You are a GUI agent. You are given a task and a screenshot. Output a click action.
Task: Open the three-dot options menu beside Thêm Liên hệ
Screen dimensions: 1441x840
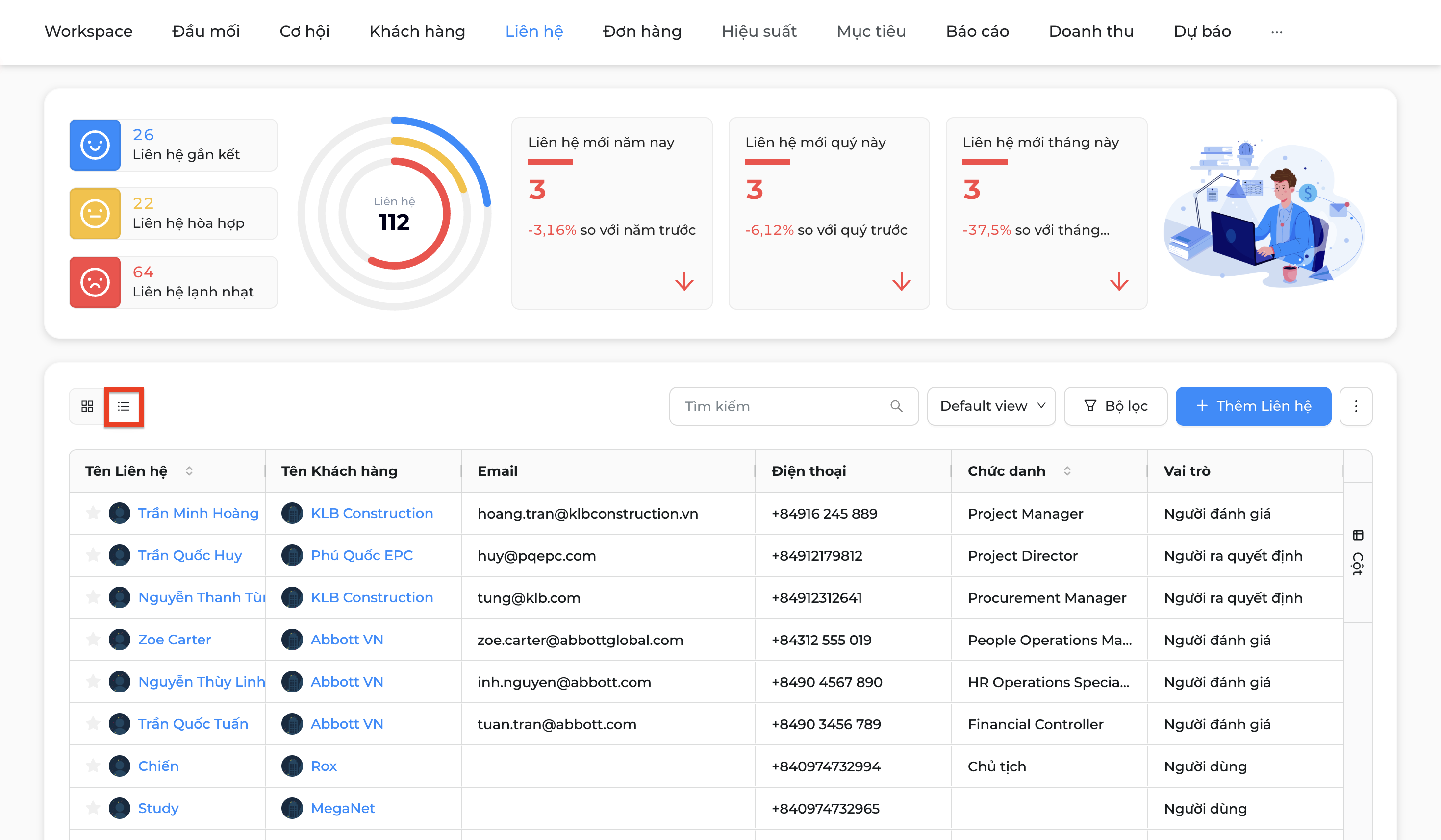1356,406
